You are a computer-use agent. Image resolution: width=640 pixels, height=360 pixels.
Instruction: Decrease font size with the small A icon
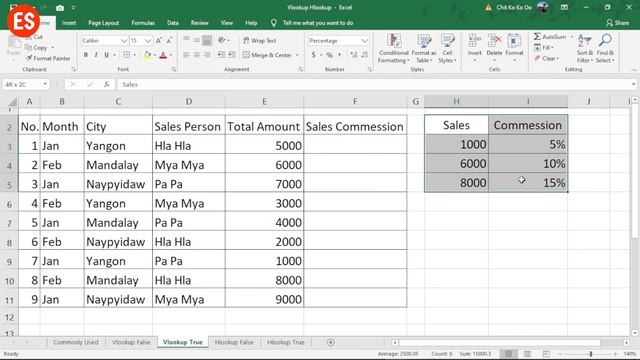169,40
